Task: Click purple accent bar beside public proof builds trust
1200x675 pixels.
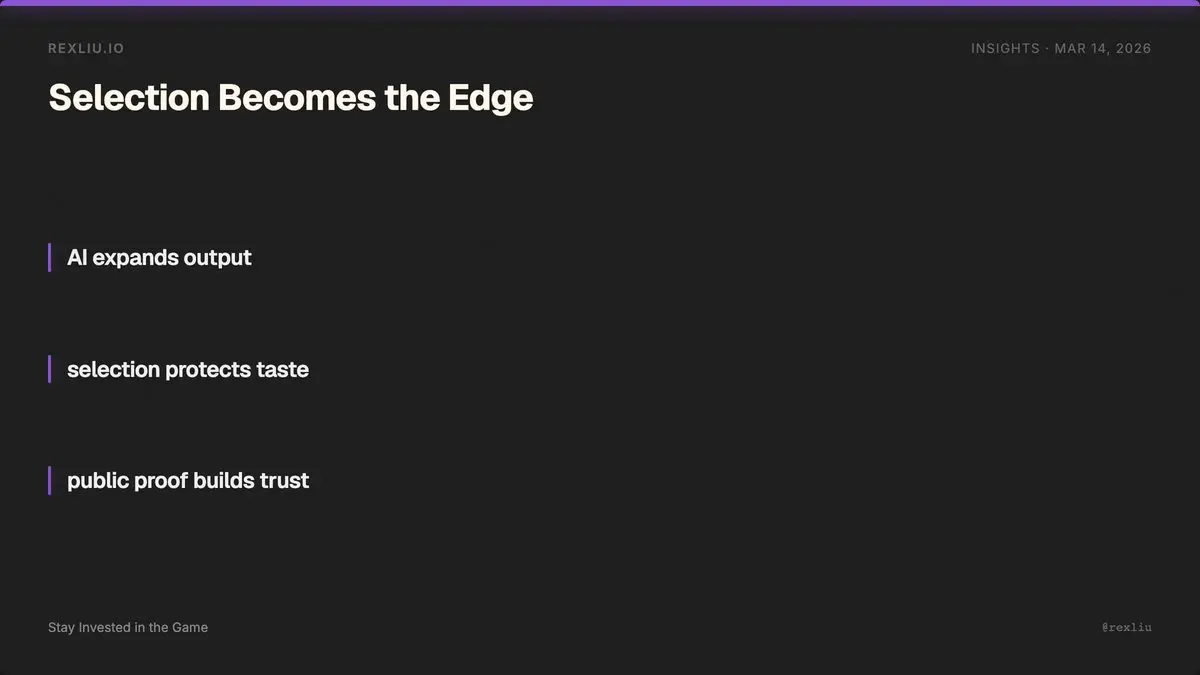Action: point(49,480)
